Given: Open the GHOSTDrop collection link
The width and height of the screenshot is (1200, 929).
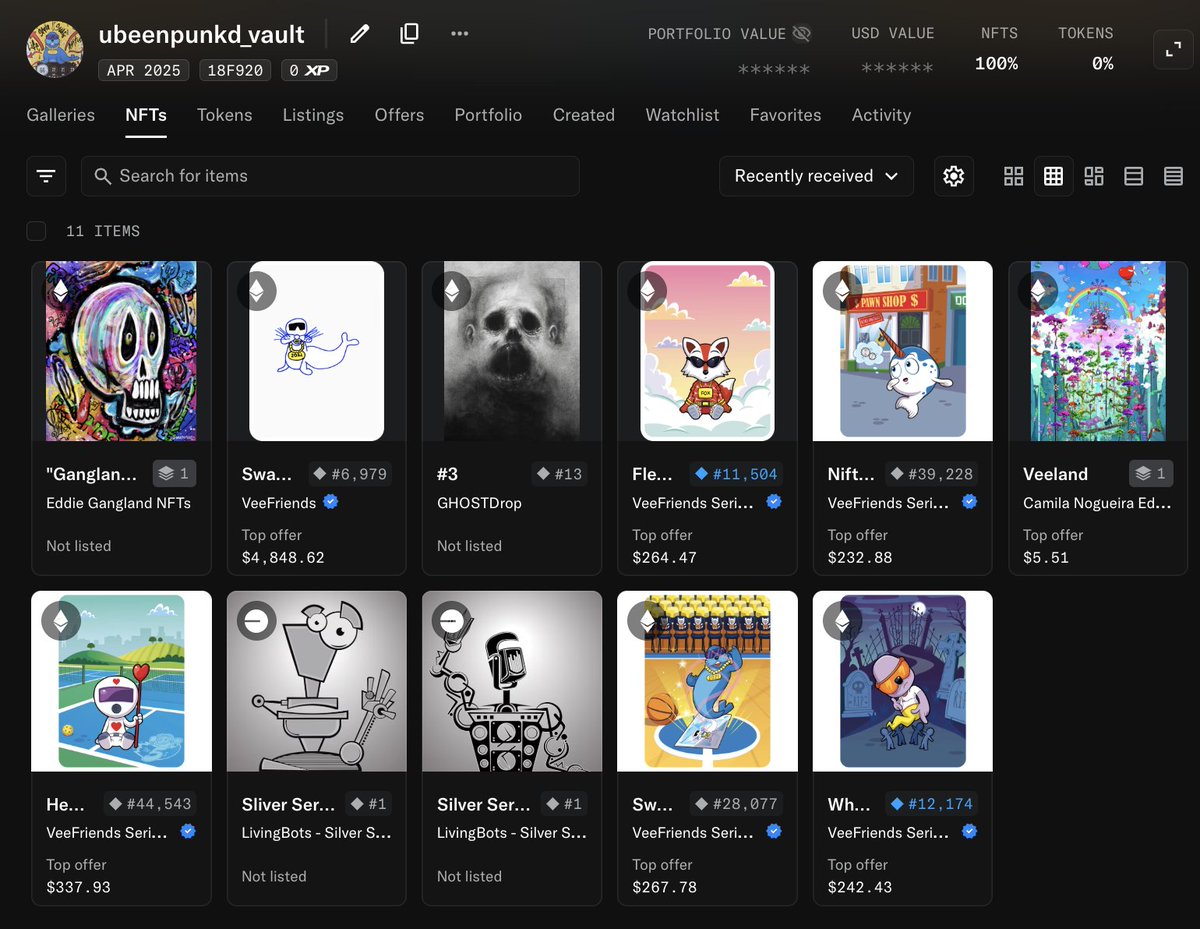Looking at the screenshot, I should 479,503.
